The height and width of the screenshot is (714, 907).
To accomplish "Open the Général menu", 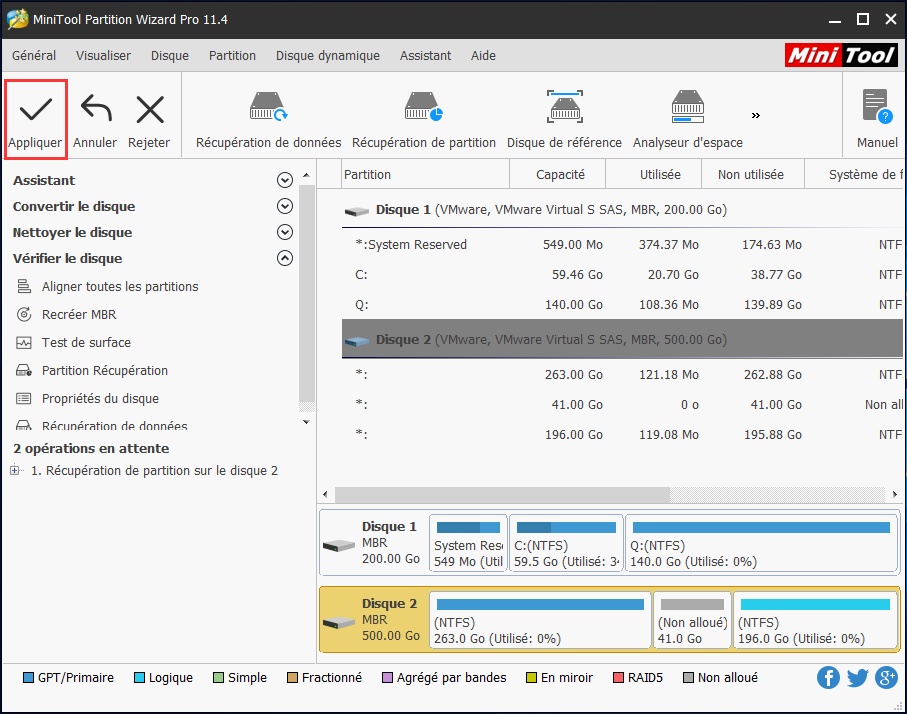I will [x=34, y=56].
